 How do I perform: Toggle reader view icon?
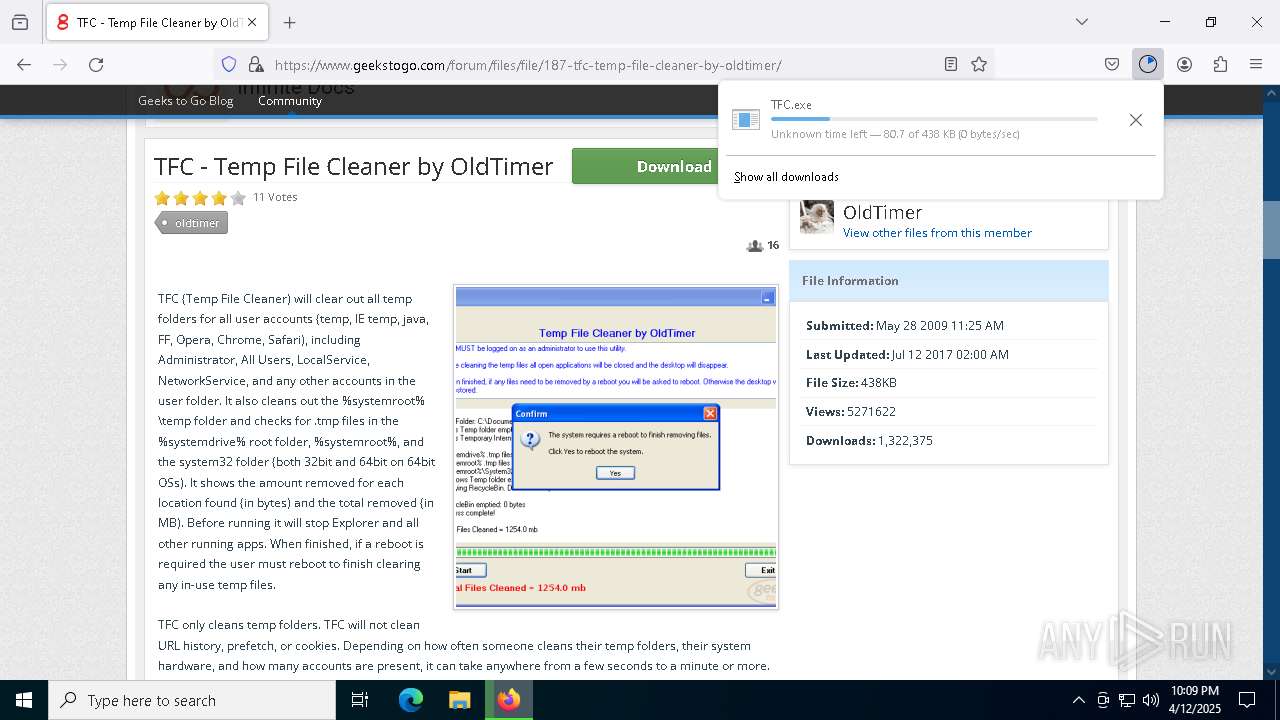pyautogui.click(x=951, y=64)
